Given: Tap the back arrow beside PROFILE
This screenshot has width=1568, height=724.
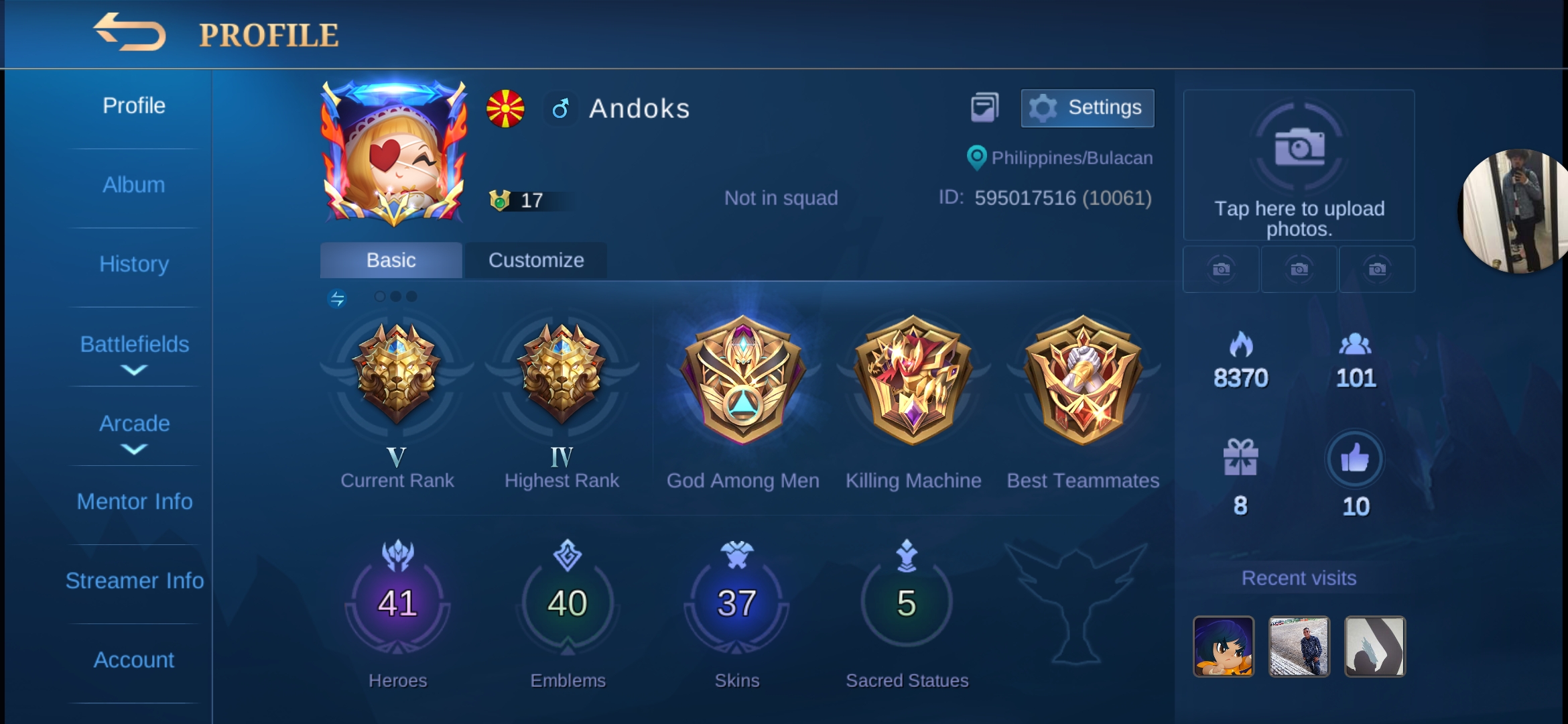Looking at the screenshot, I should pyautogui.click(x=129, y=32).
